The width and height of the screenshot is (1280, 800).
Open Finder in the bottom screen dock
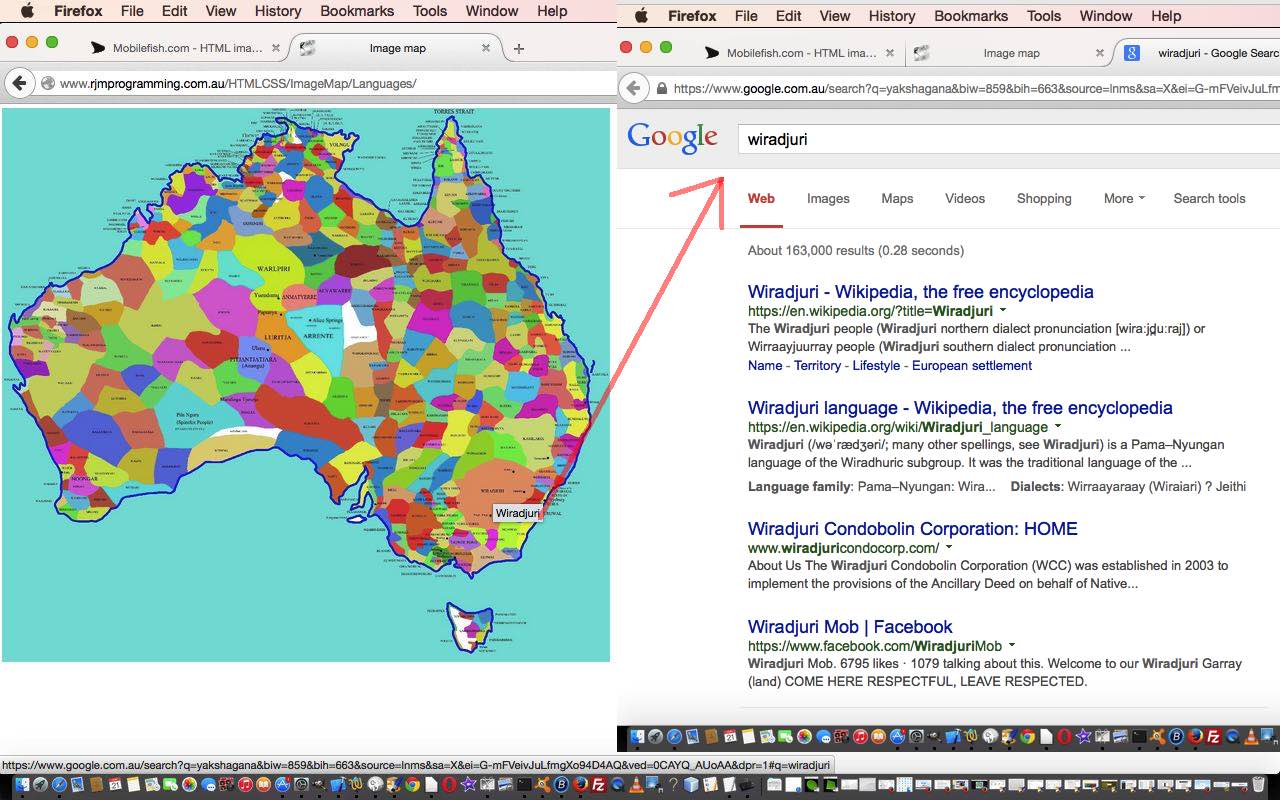(22, 785)
